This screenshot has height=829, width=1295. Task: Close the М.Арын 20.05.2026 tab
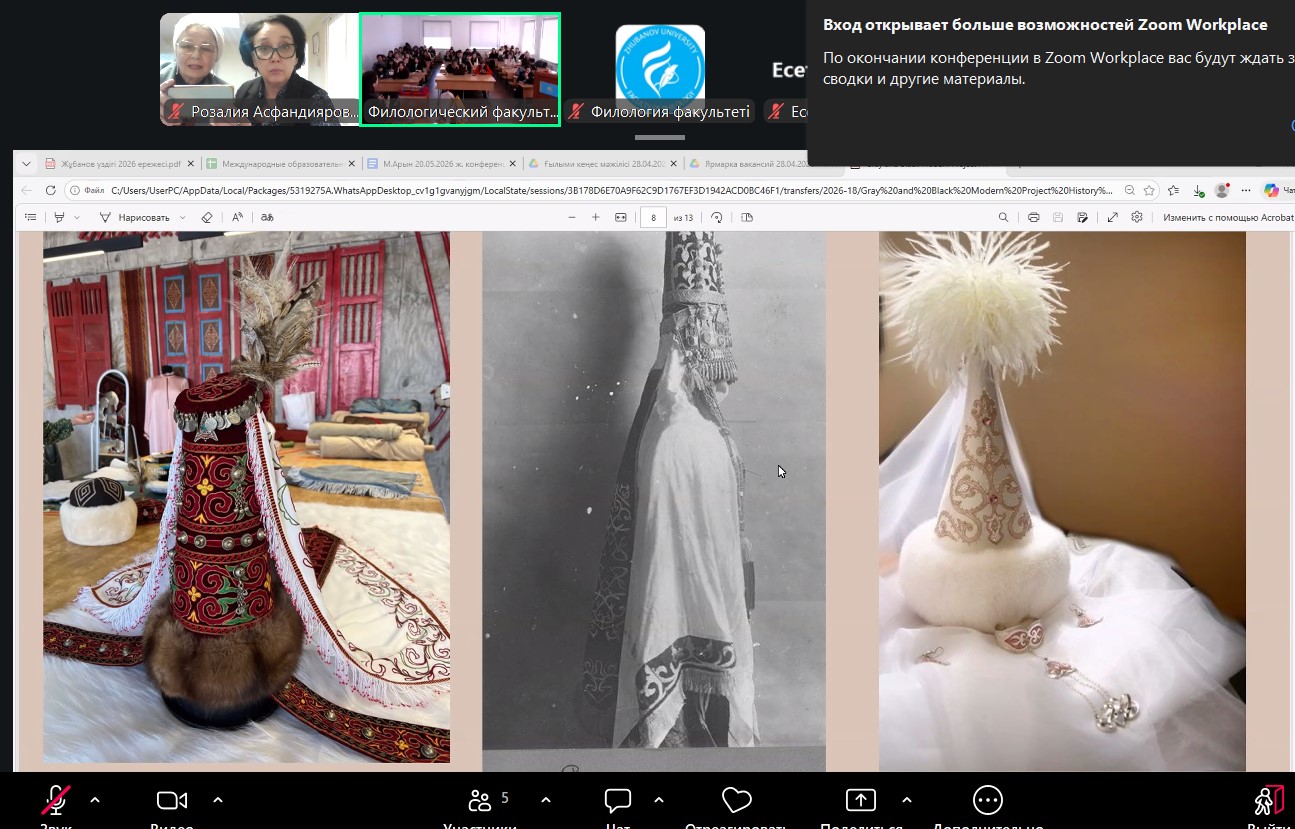(x=513, y=164)
